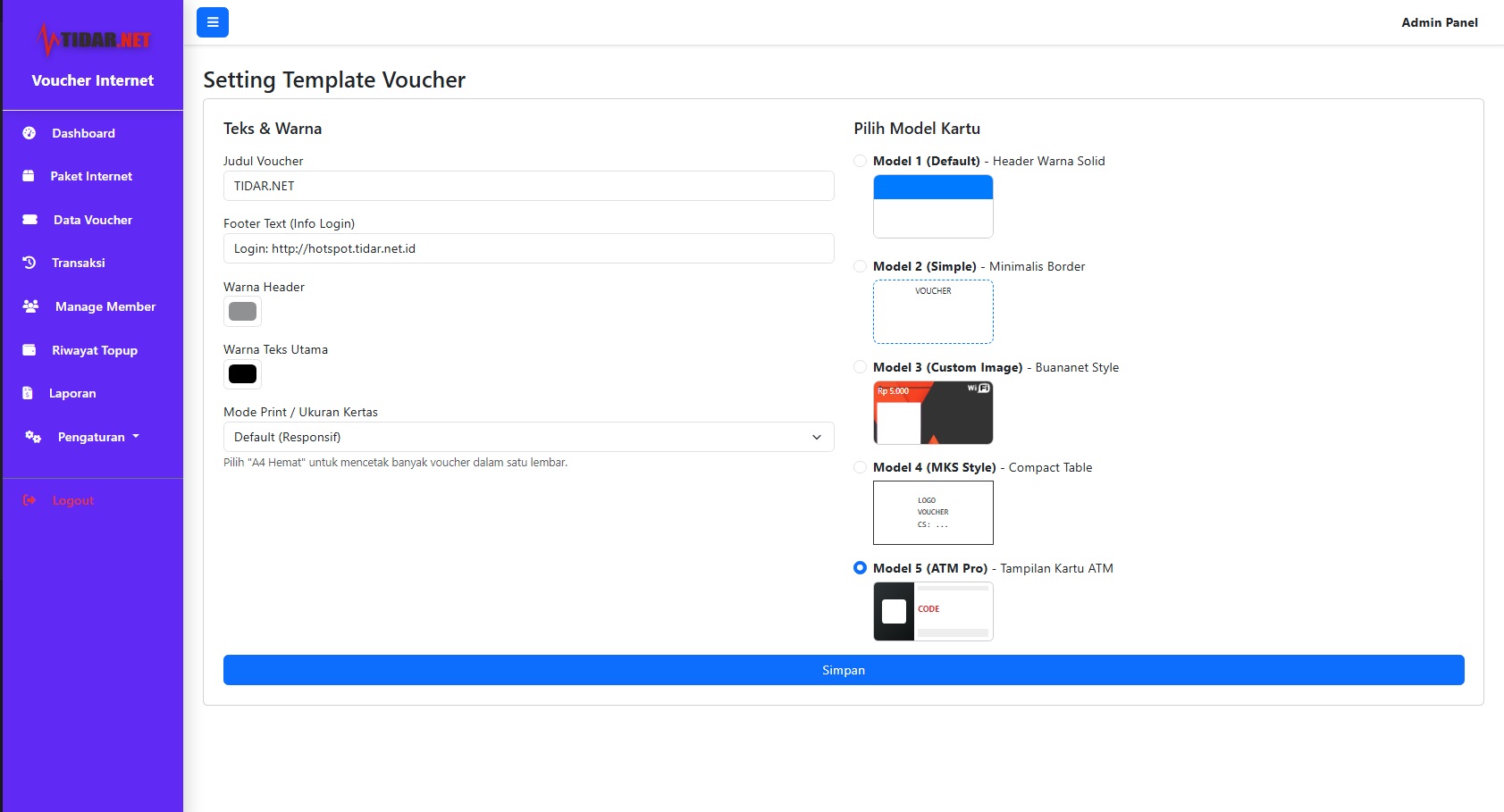This screenshot has width=1504, height=812.
Task: Open the Transaksi menu item
Action: 79,263
